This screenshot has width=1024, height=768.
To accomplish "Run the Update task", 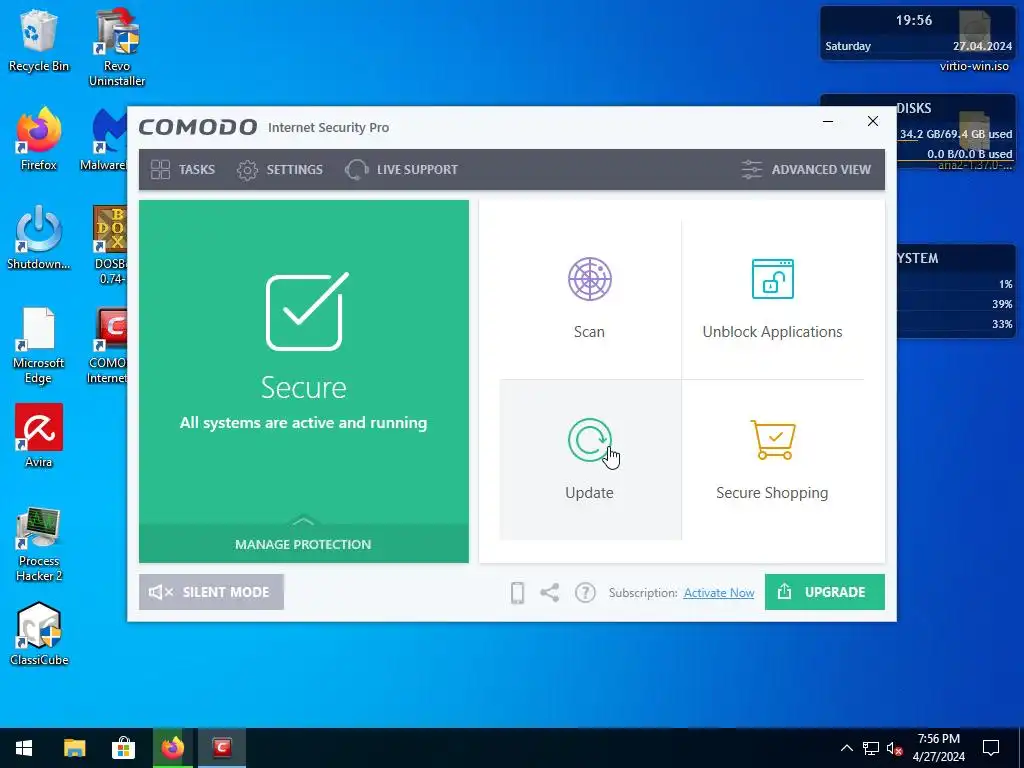I will pyautogui.click(x=590, y=460).
